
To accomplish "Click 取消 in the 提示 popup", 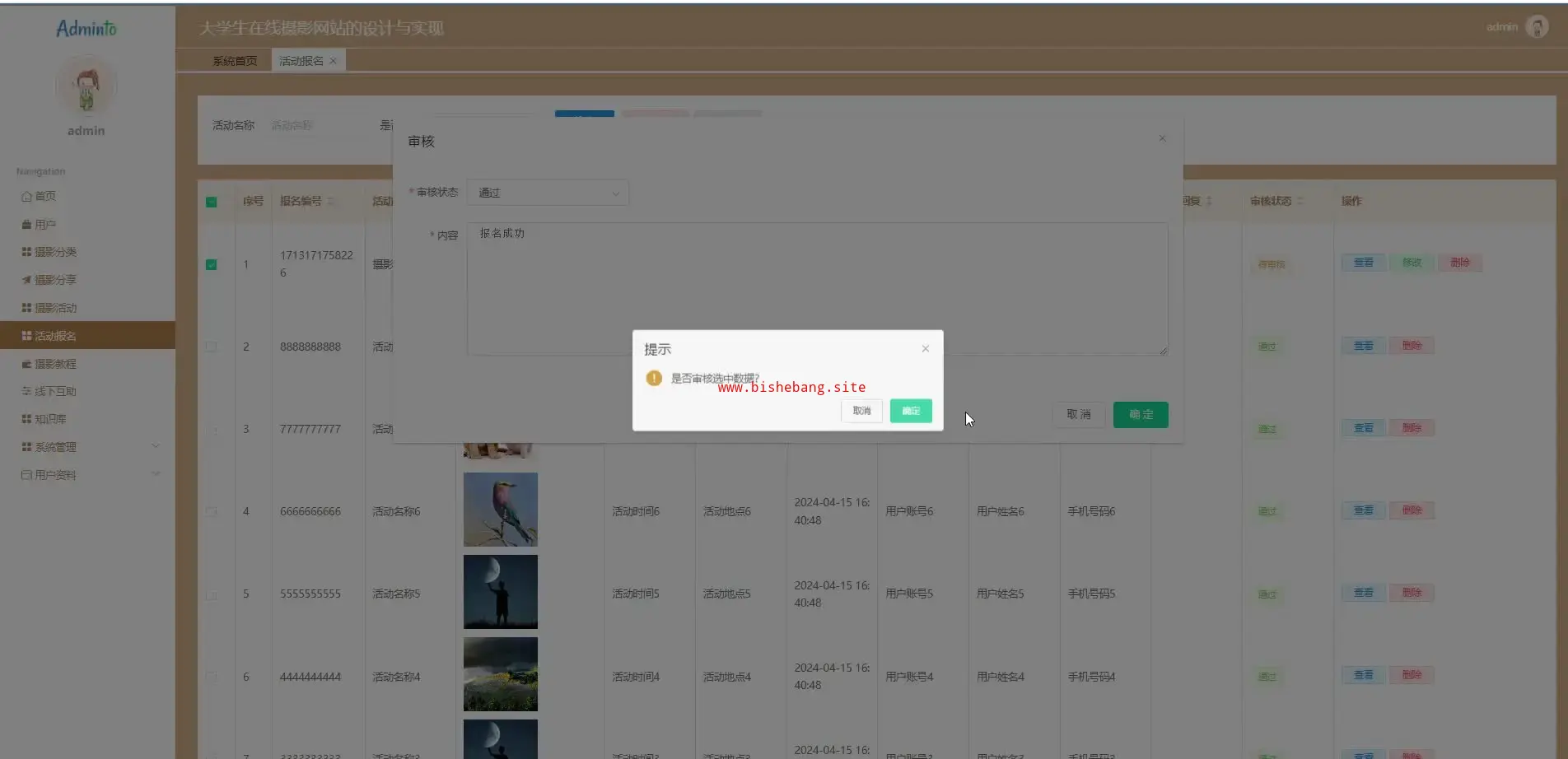I will coord(861,411).
